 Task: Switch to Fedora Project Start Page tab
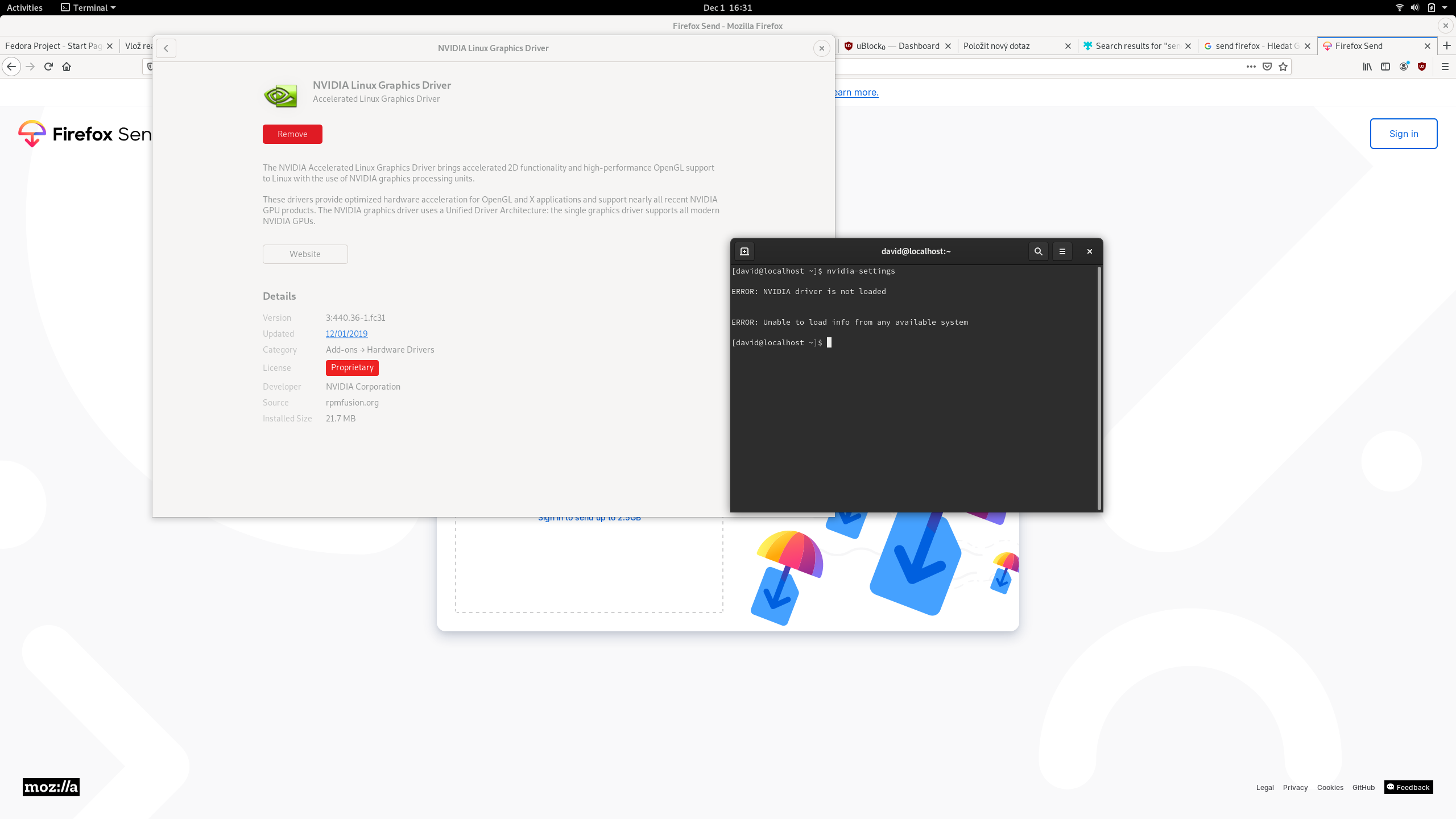point(53,45)
